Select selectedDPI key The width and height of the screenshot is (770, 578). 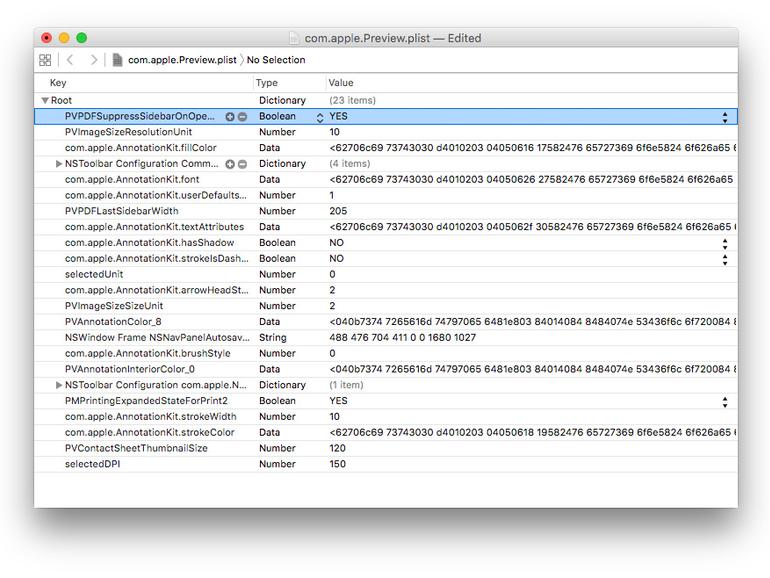pyautogui.click(x=92, y=464)
